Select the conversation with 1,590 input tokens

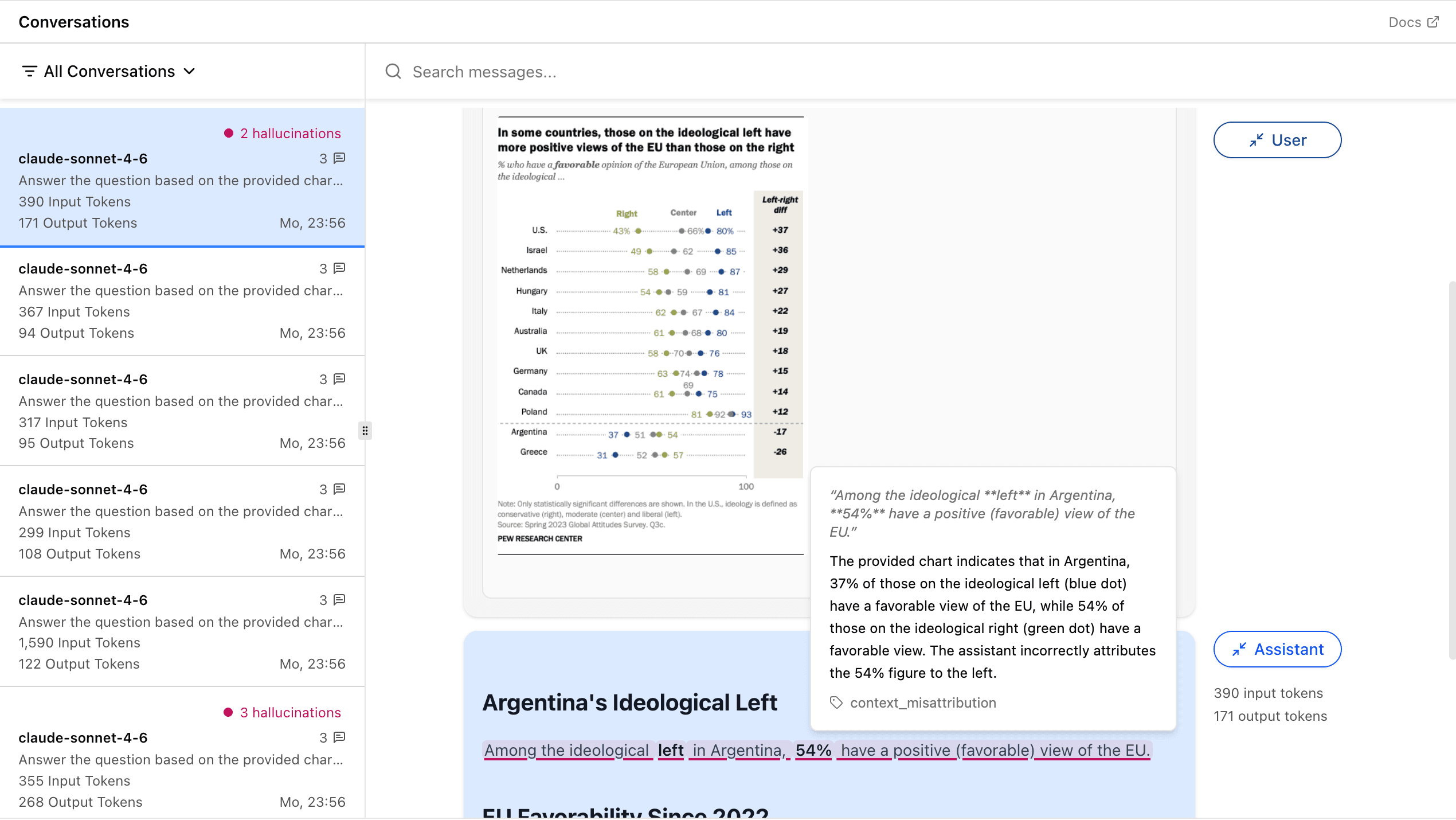[182, 631]
